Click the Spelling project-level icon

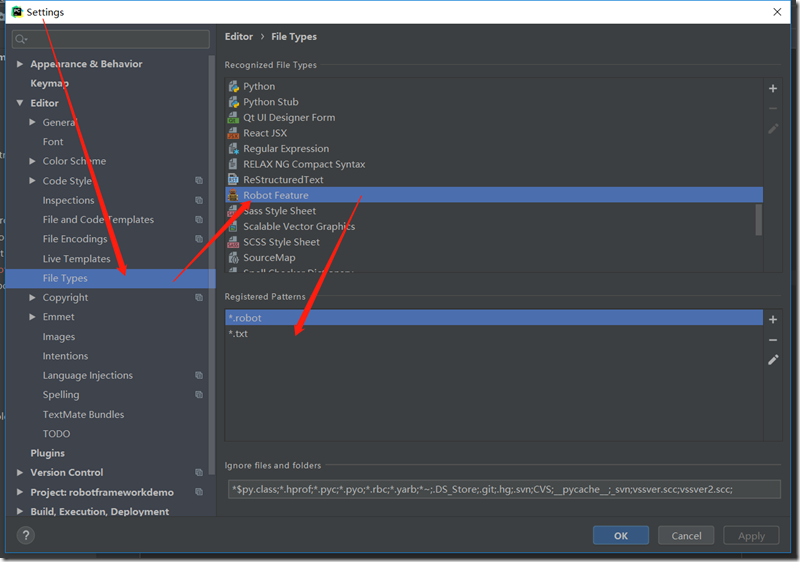pos(199,395)
